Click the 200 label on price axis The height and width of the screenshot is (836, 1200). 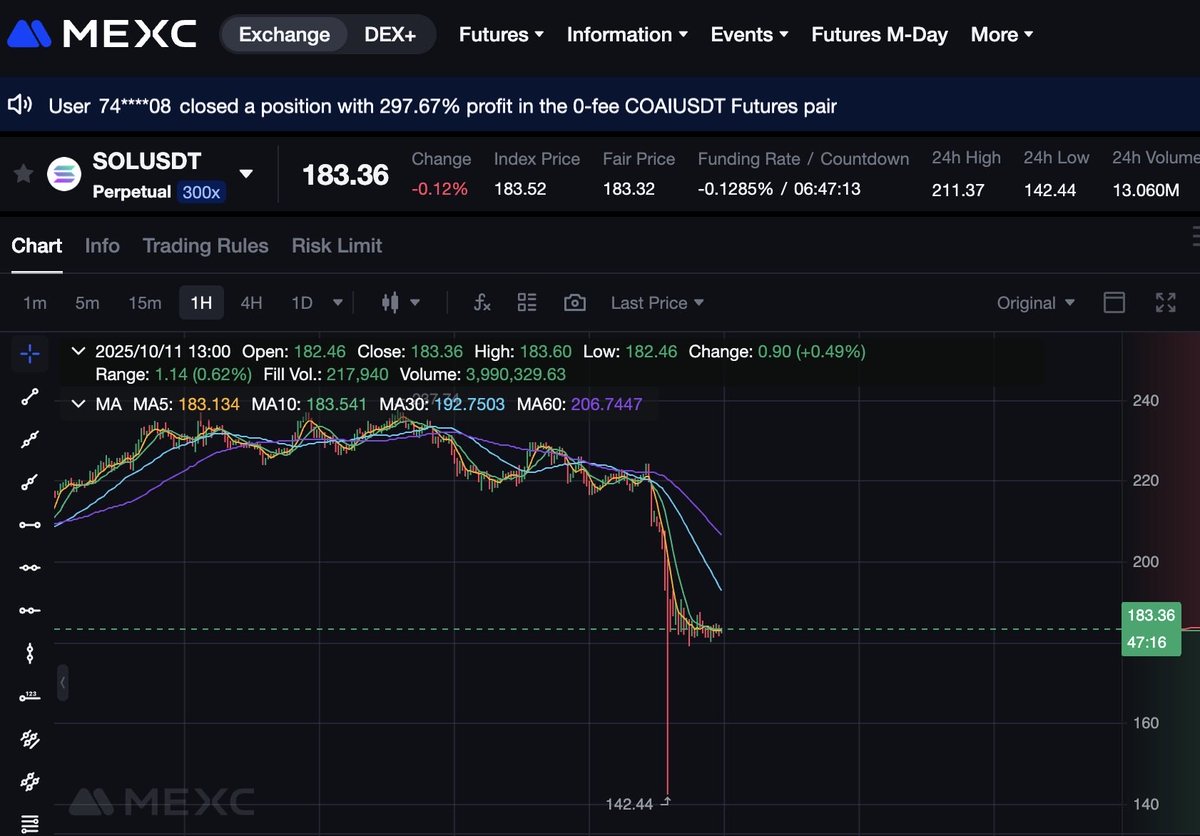tap(1145, 562)
